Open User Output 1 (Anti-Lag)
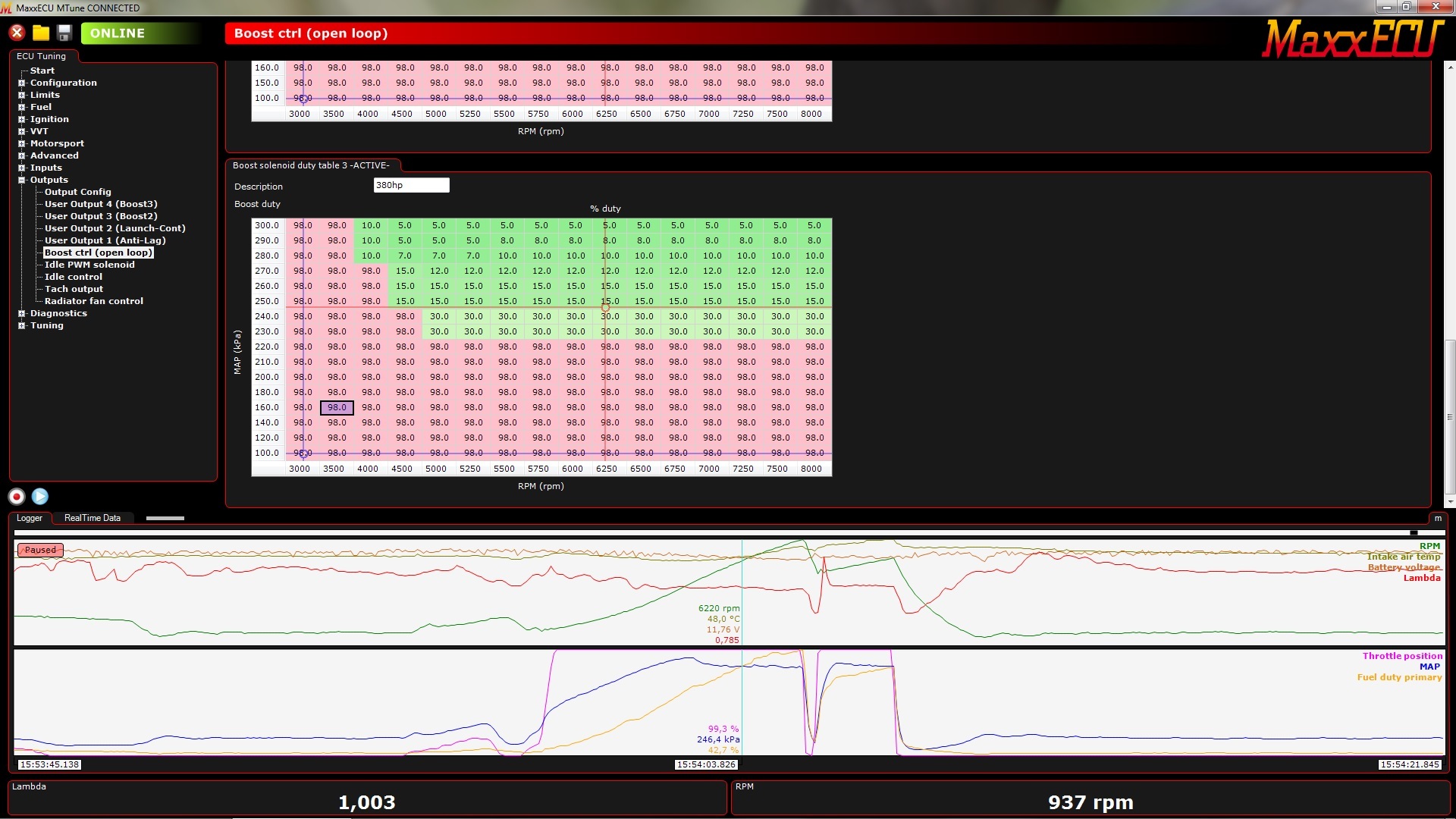This screenshot has width=1456, height=819. [105, 240]
